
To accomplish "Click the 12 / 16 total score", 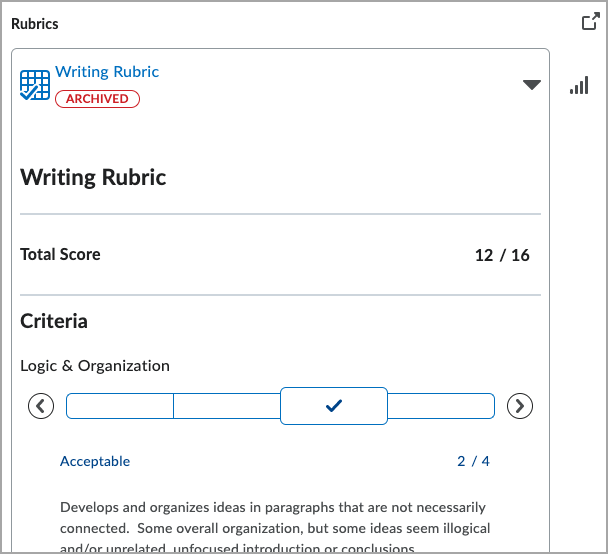I will [502, 255].
